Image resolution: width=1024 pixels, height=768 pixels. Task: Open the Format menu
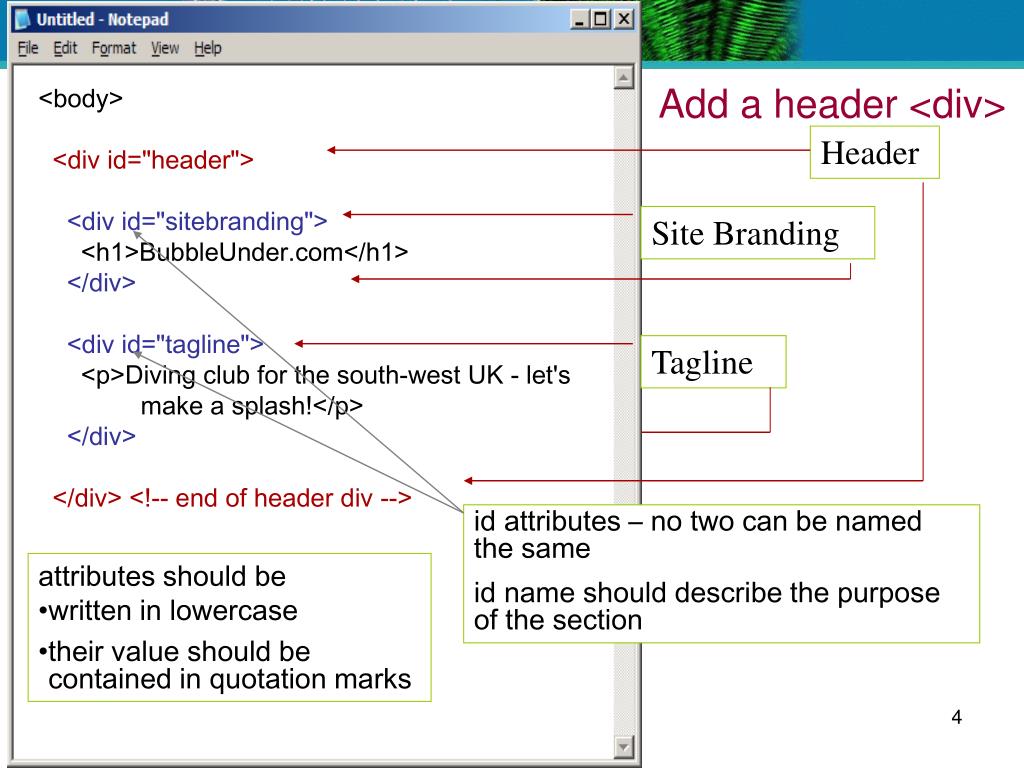point(114,48)
